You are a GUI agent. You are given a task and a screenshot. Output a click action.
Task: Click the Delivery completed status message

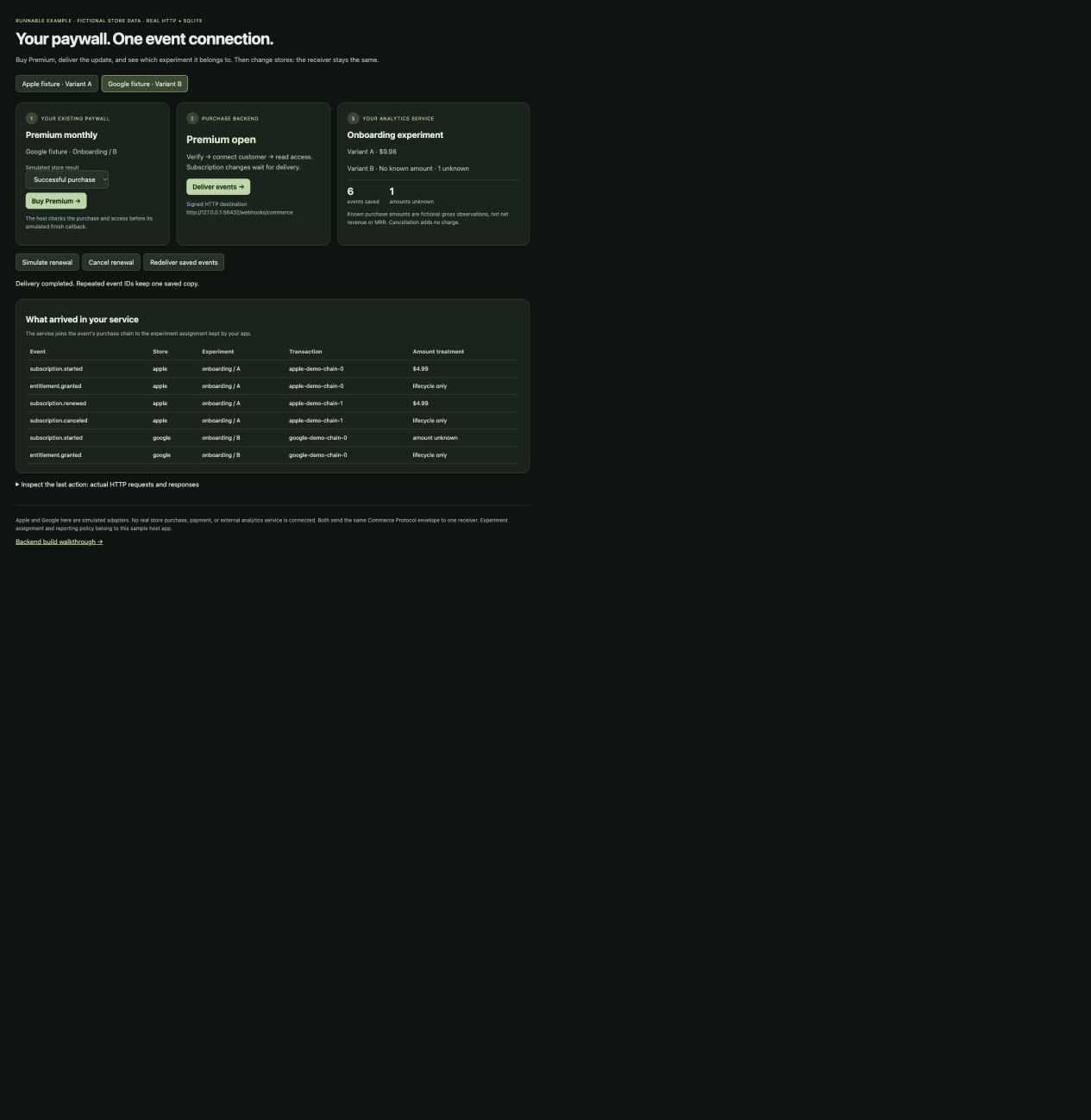[x=107, y=284]
